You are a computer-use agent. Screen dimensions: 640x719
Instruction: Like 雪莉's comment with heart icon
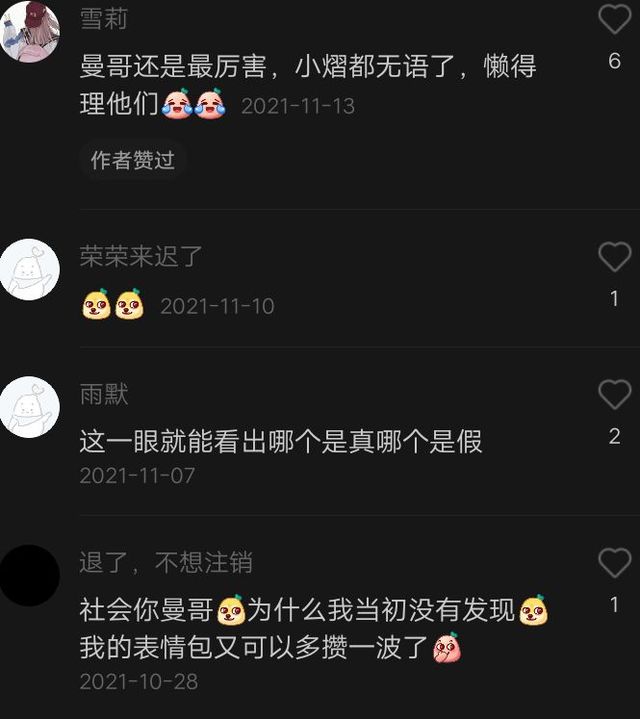coord(614,19)
